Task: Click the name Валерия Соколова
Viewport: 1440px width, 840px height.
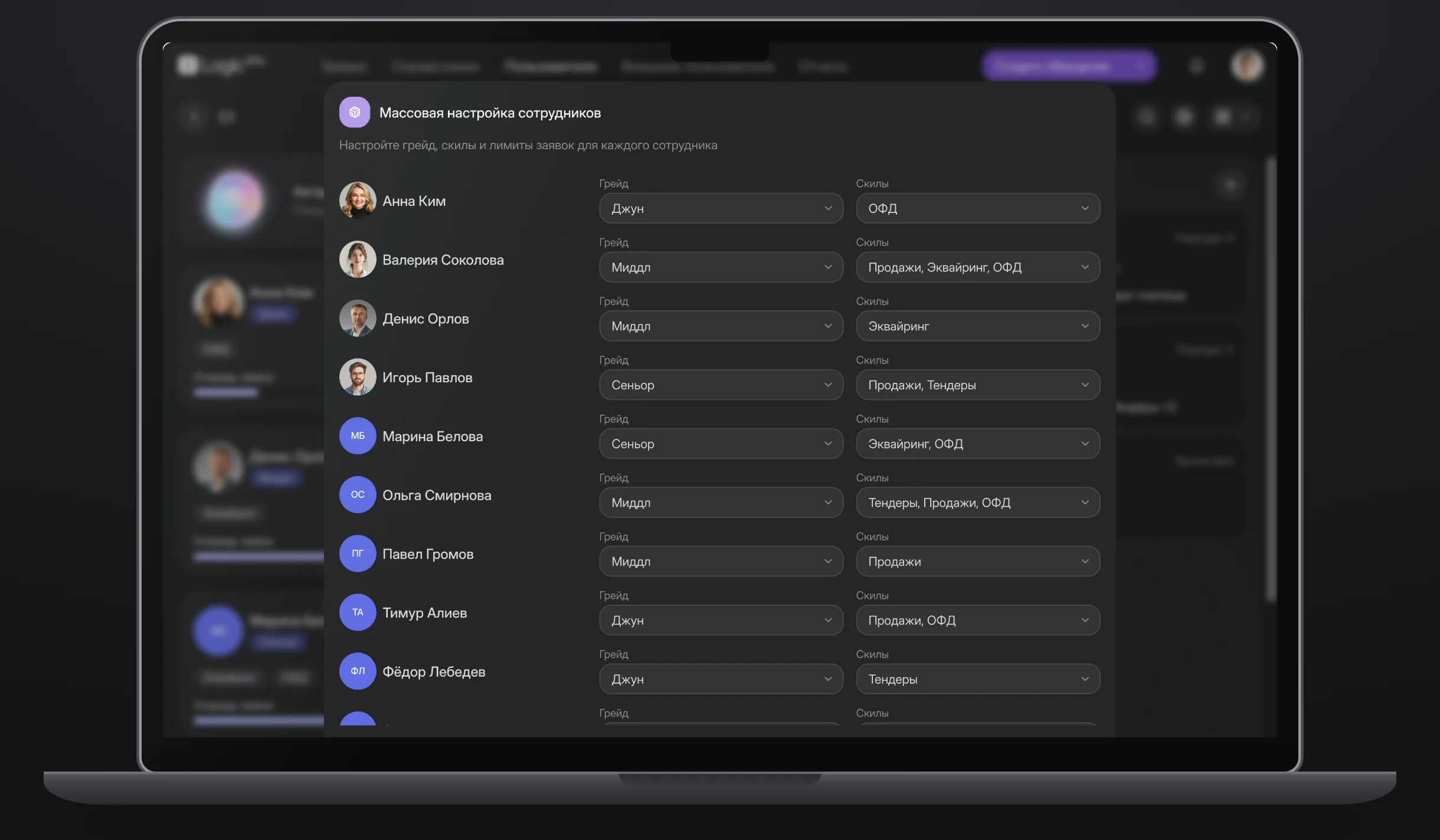Action: point(443,260)
